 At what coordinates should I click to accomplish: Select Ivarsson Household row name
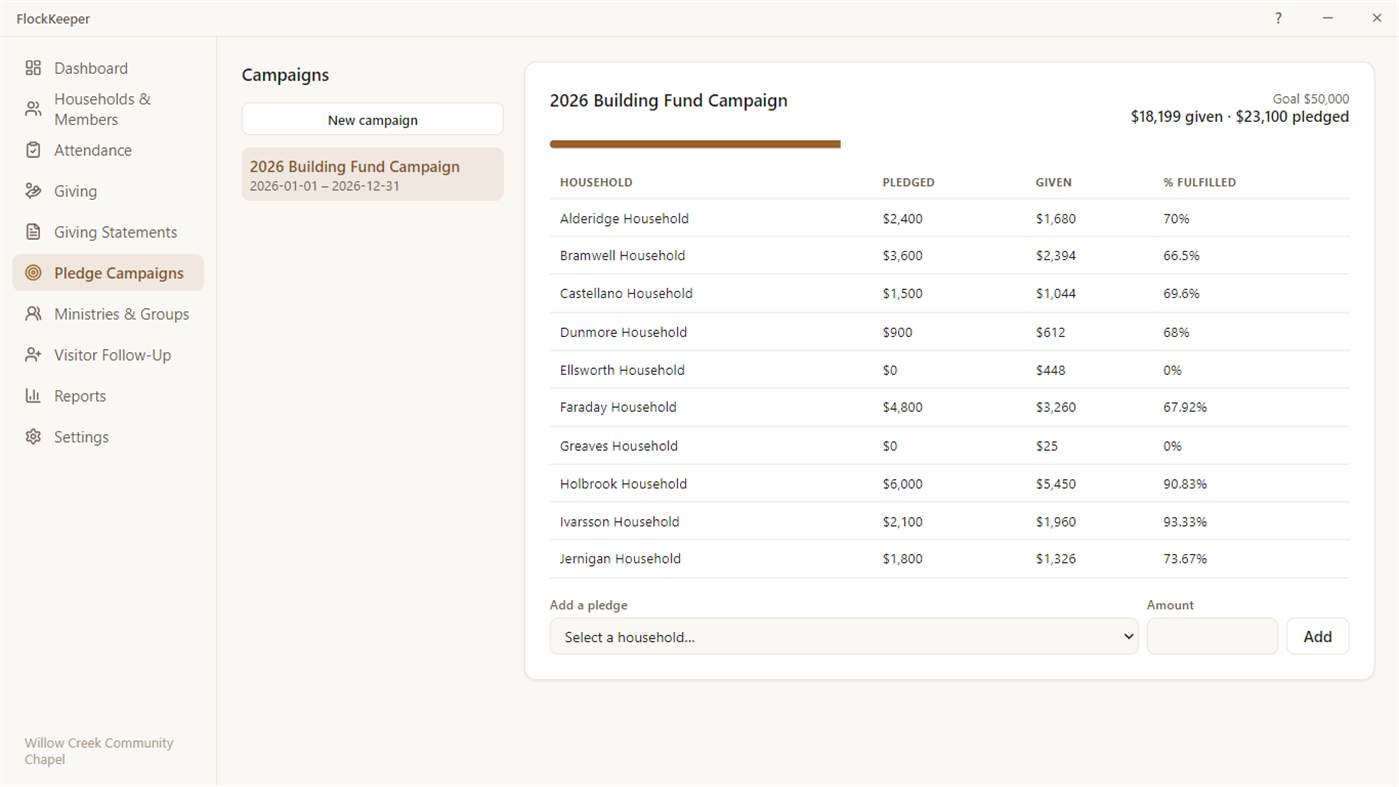click(x=619, y=522)
